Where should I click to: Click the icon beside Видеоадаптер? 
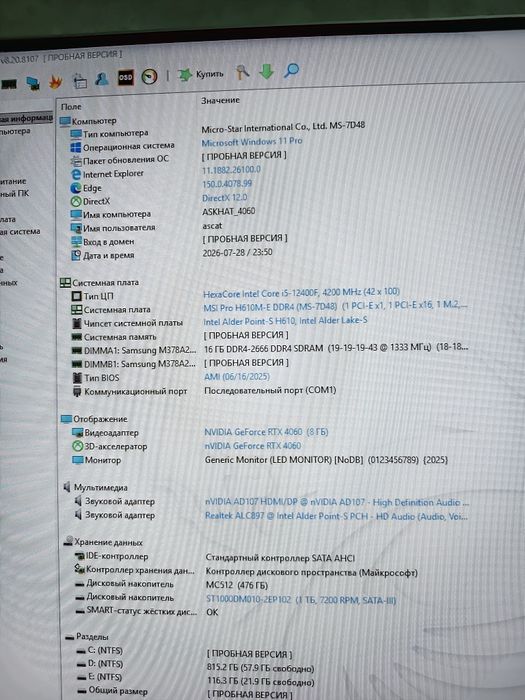78,433
